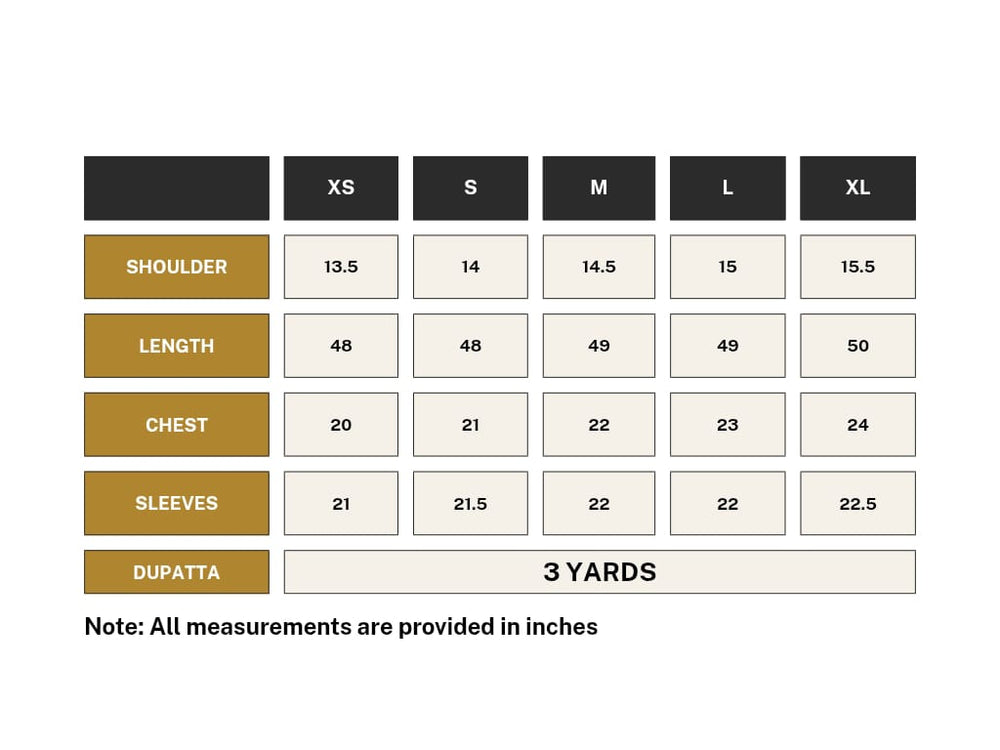
Task: Select the XL size header
Action: click(857, 188)
